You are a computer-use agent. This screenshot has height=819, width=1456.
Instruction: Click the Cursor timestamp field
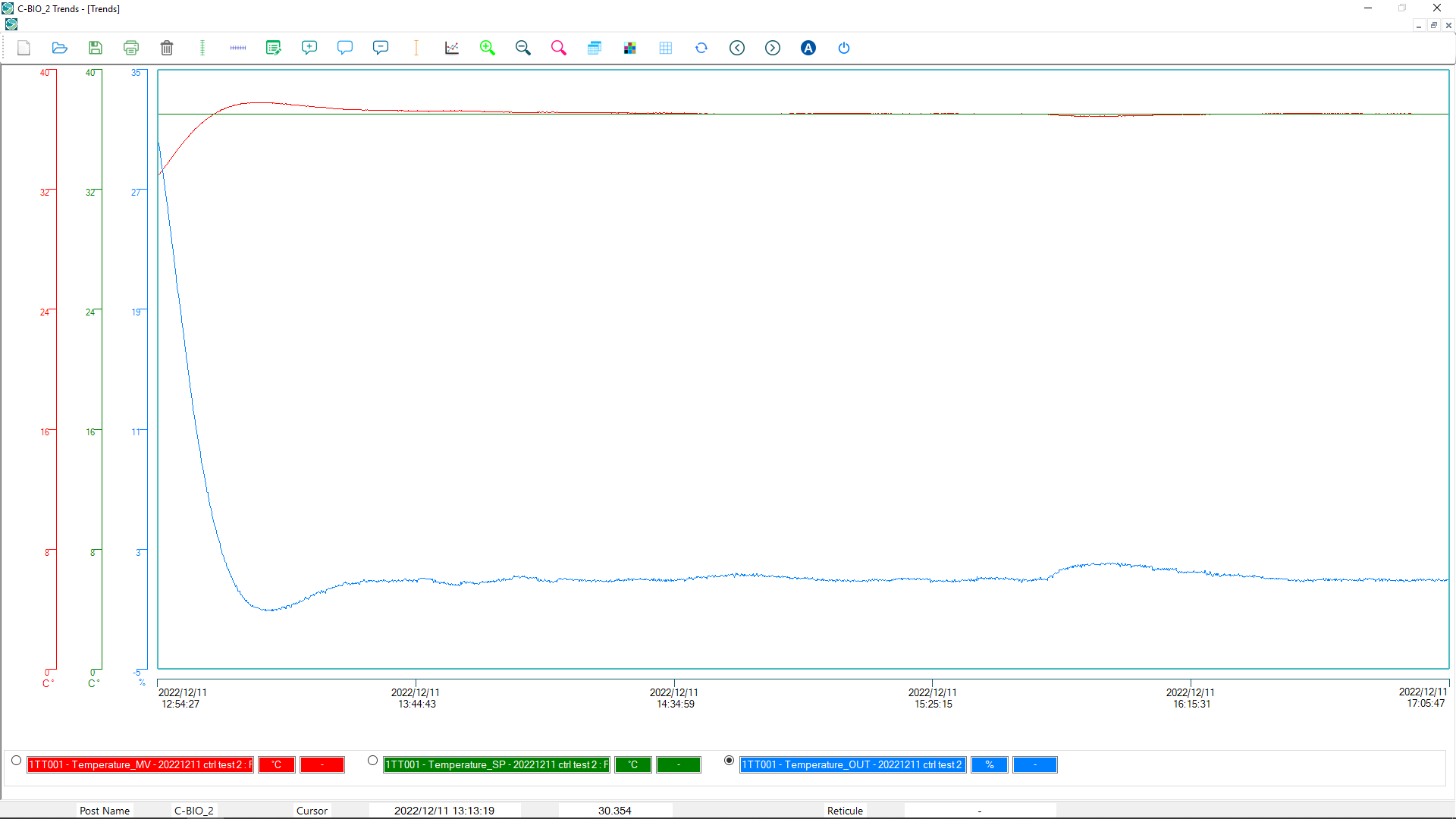pyautogui.click(x=444, y=811)
